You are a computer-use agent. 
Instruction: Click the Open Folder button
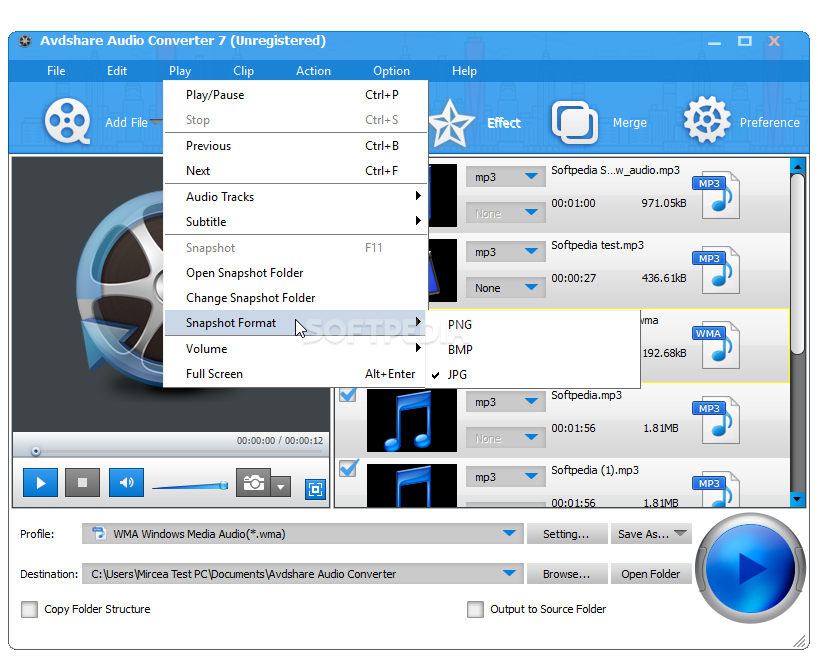[651, 574]
